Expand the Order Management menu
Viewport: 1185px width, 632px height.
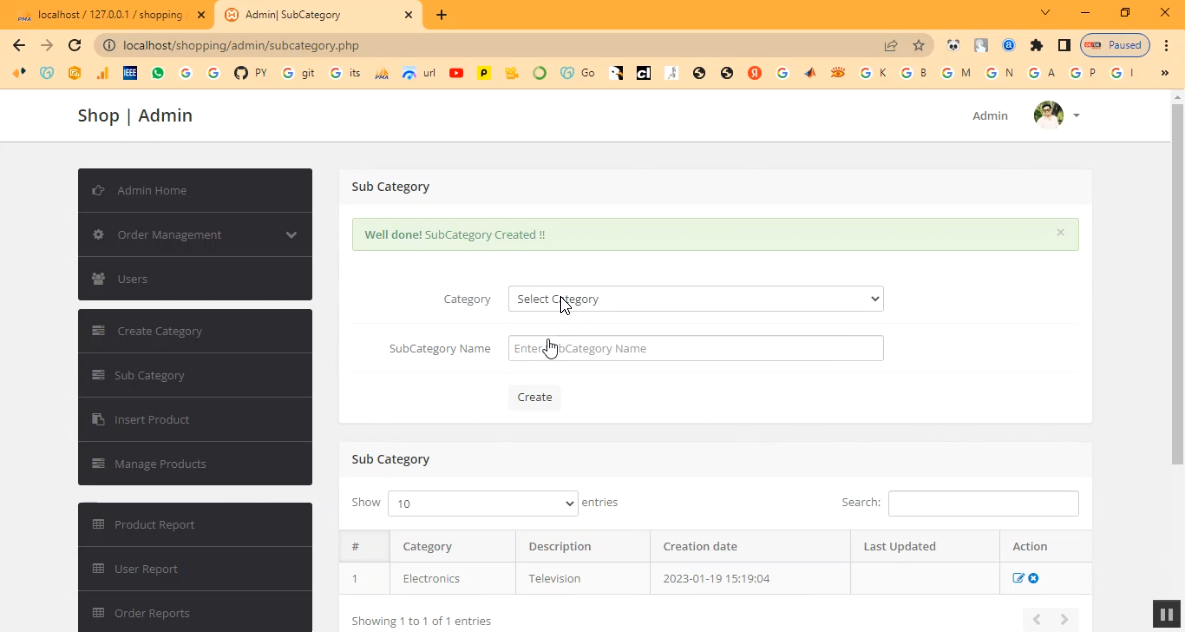195,235
